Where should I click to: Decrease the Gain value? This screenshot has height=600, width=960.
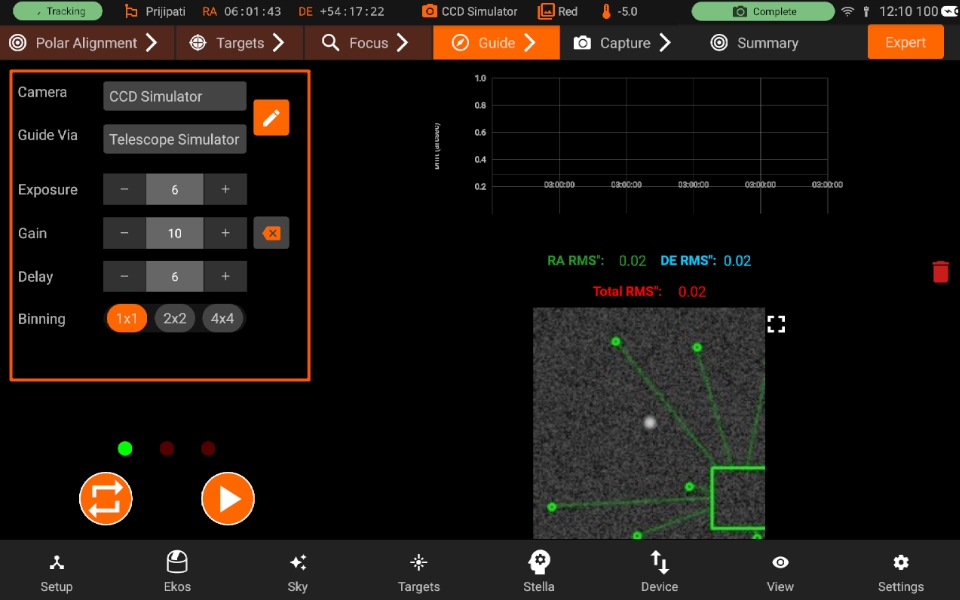pyautogui.click(x=124, y=233)
